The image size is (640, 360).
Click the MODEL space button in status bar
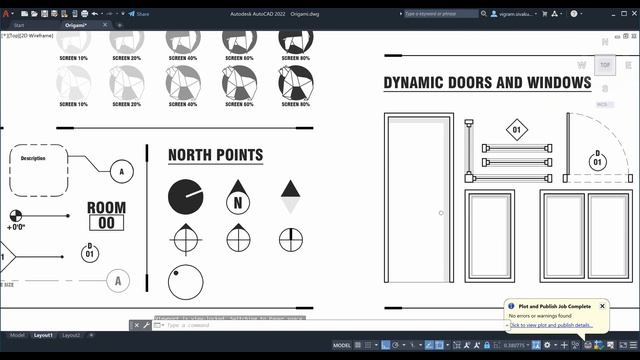pyautogui.click(x=342, y=345)
